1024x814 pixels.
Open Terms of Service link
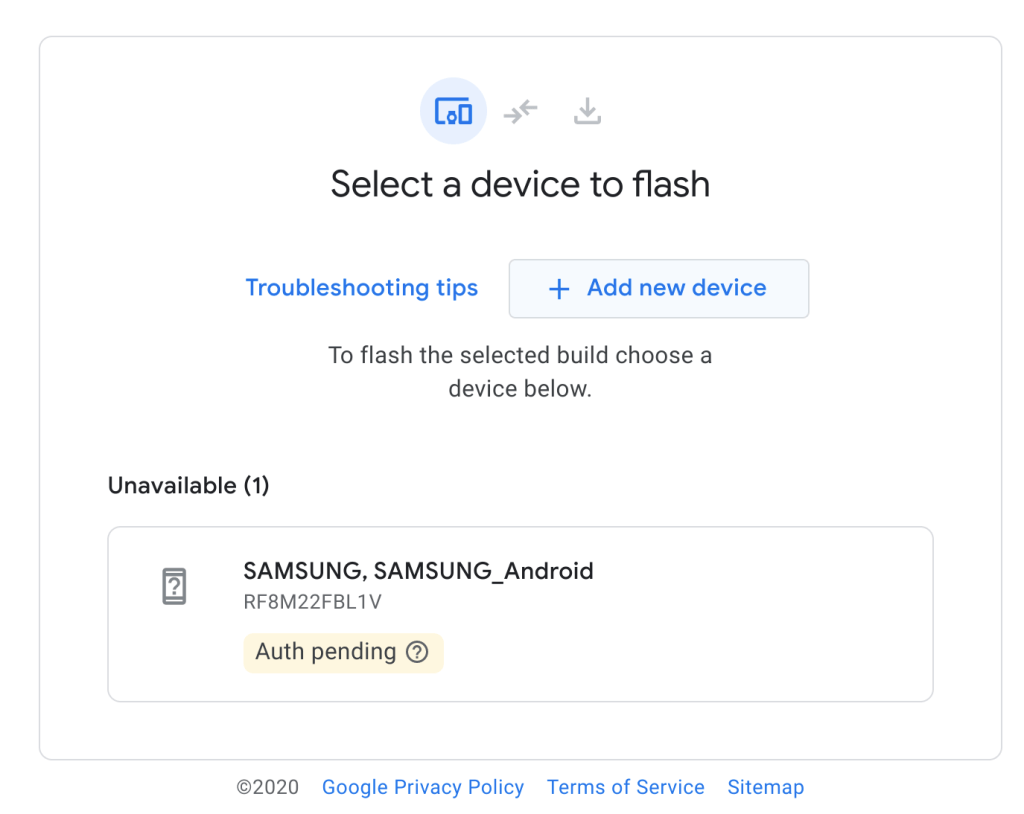(625, 787)
